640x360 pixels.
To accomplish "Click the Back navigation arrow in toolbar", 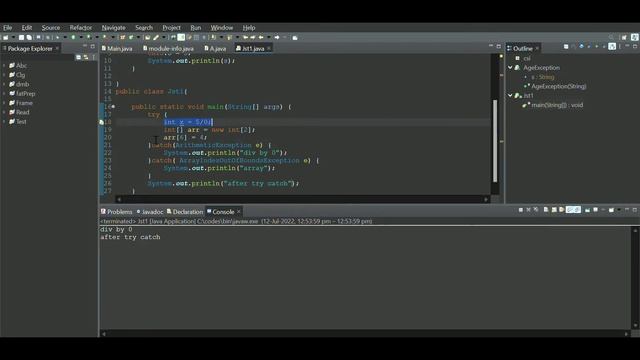I will [261, 37].
